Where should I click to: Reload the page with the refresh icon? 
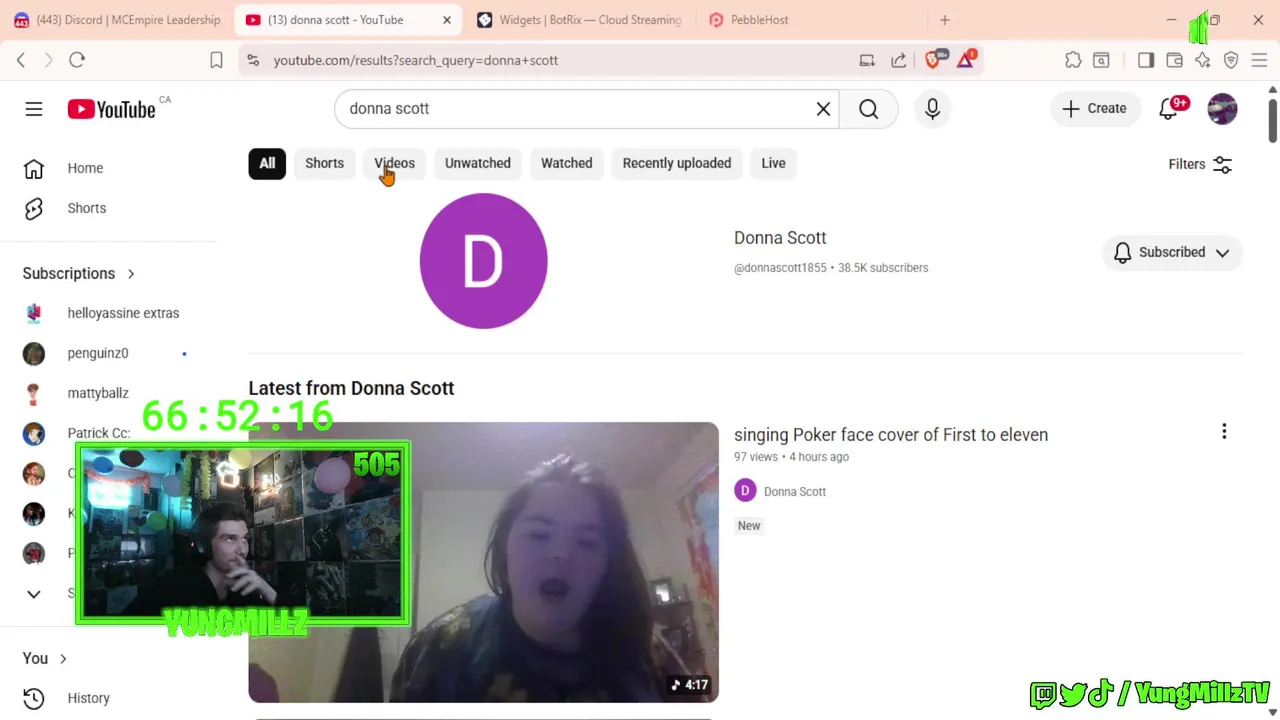click(77, 60)
